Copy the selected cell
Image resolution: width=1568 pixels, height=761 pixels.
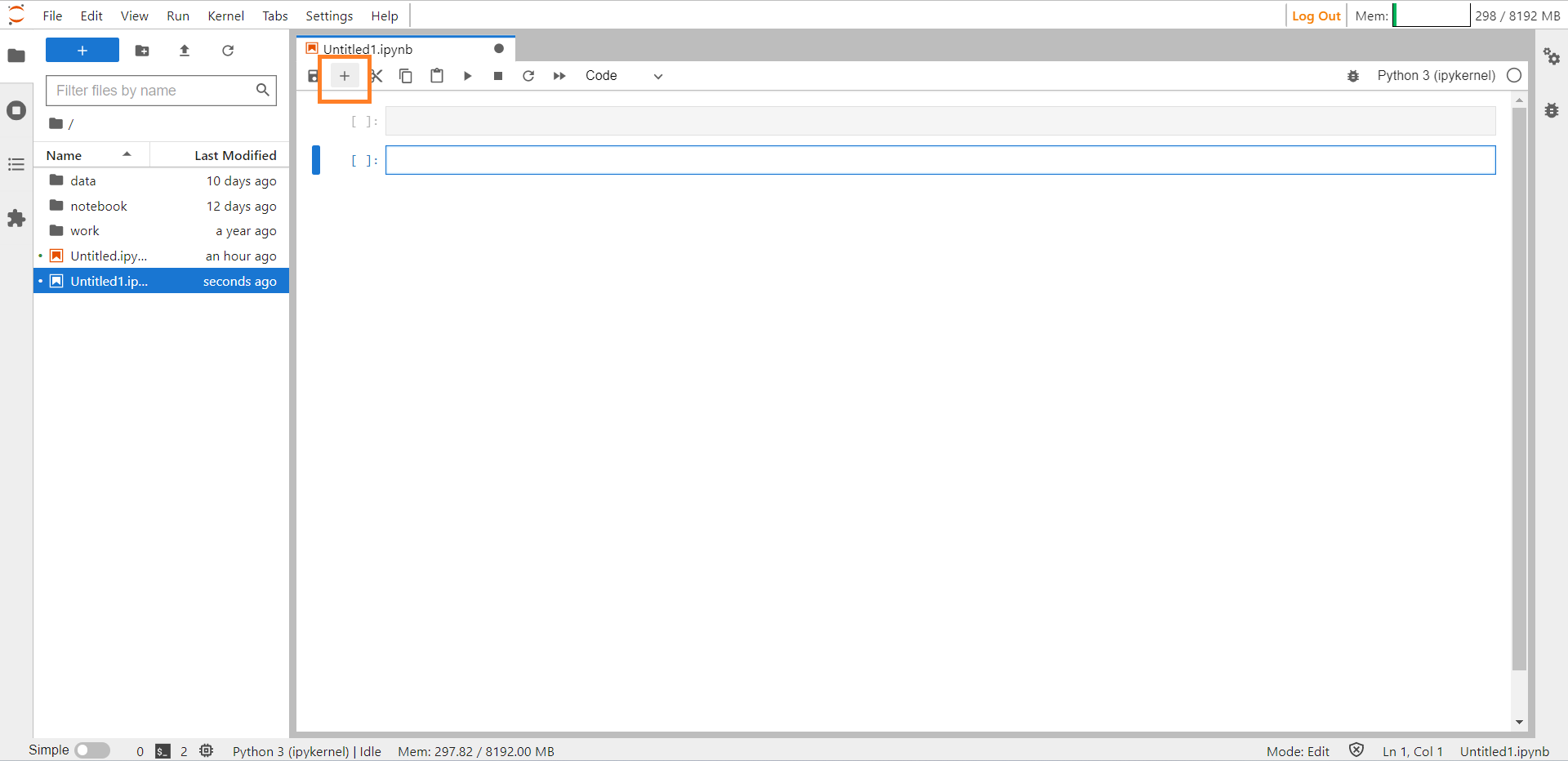click(406, 76)
